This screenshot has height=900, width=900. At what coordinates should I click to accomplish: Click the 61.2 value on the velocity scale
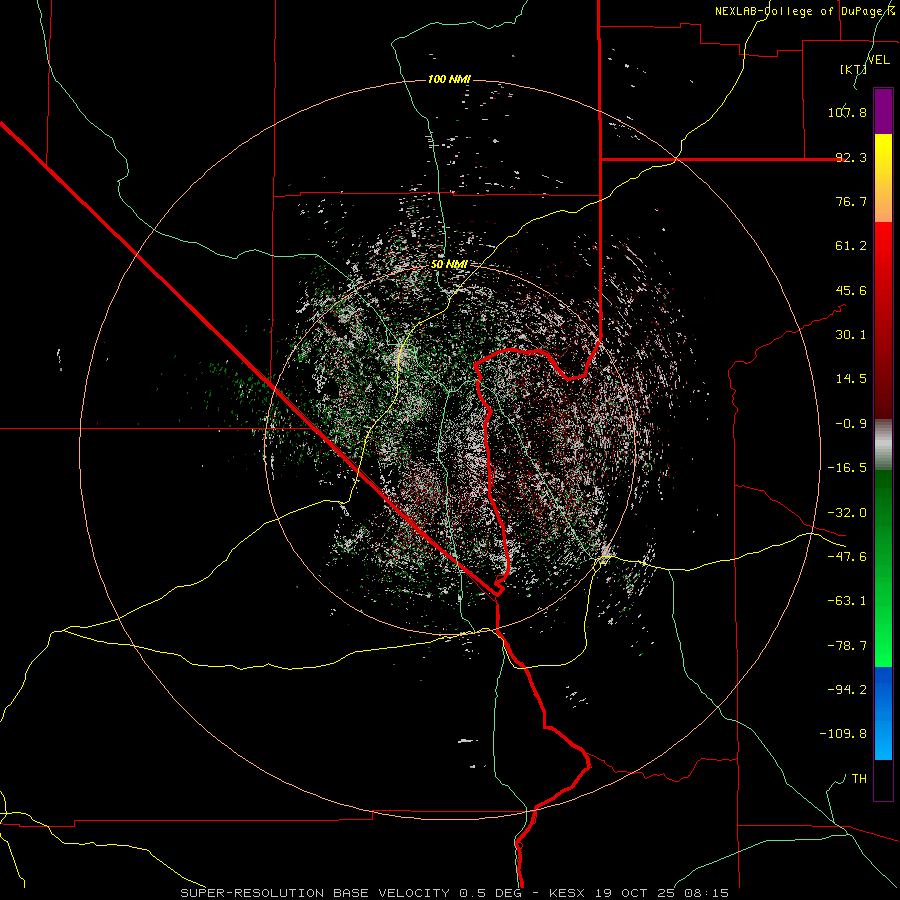851,246
